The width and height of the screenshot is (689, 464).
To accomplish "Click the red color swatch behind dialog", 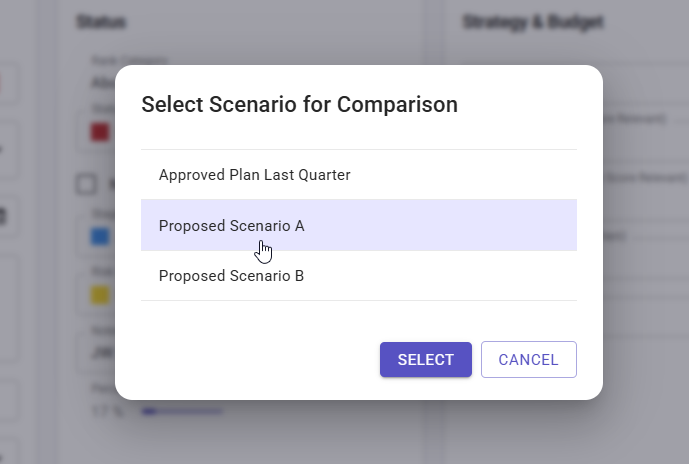I will (100, 132).
